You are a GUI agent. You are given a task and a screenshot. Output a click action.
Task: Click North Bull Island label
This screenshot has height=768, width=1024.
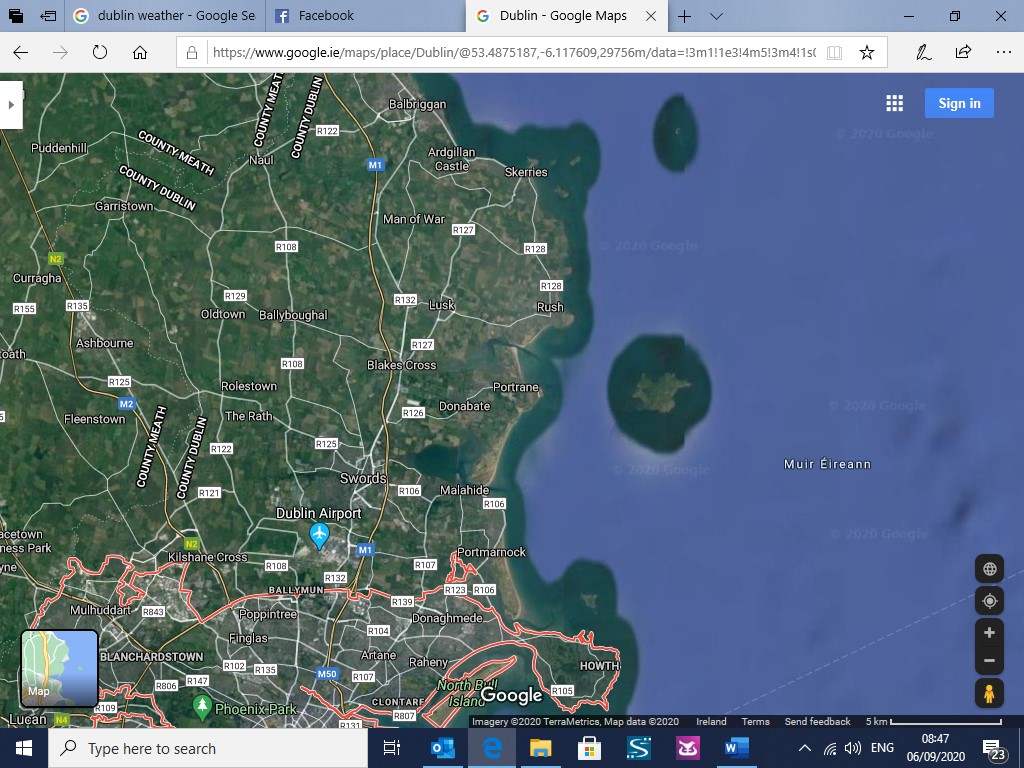(x=467, y=693)
